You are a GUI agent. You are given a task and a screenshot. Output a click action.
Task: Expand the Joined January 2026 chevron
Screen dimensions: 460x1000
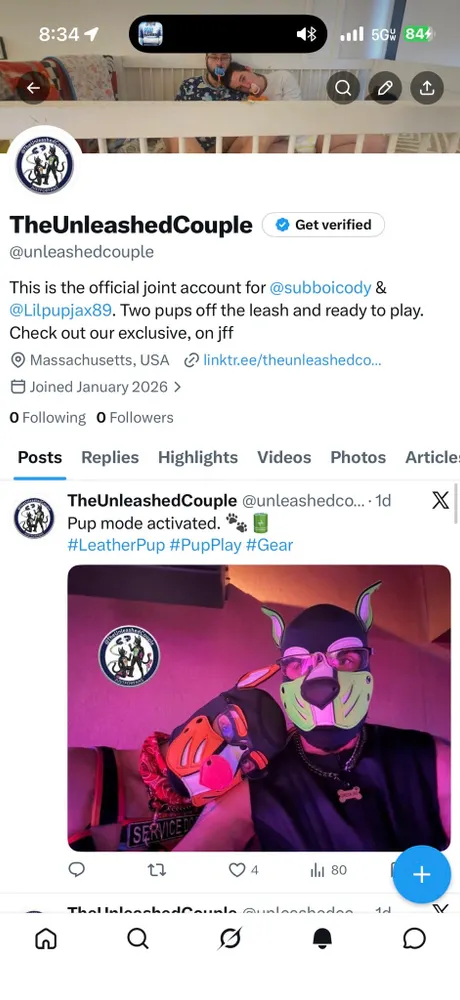[x=177, y=387]
